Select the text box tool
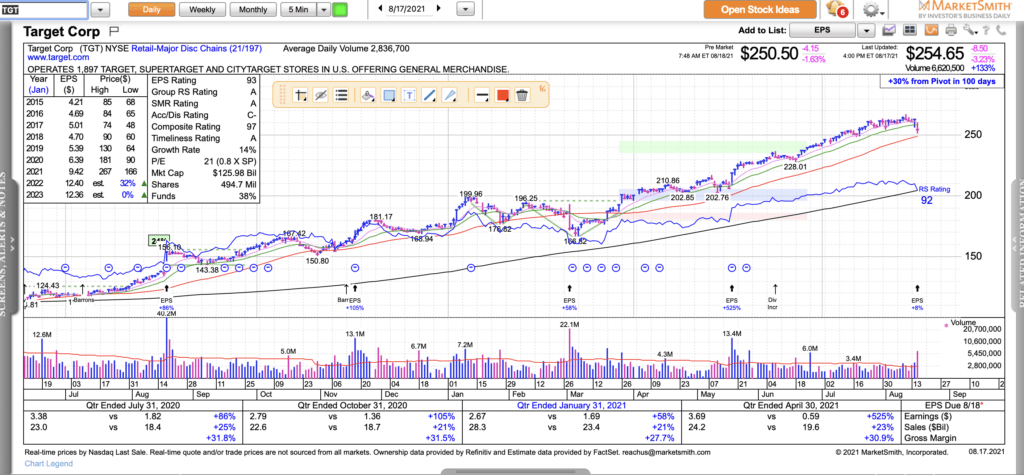The image size is (1024, 475). pos(409,95)
